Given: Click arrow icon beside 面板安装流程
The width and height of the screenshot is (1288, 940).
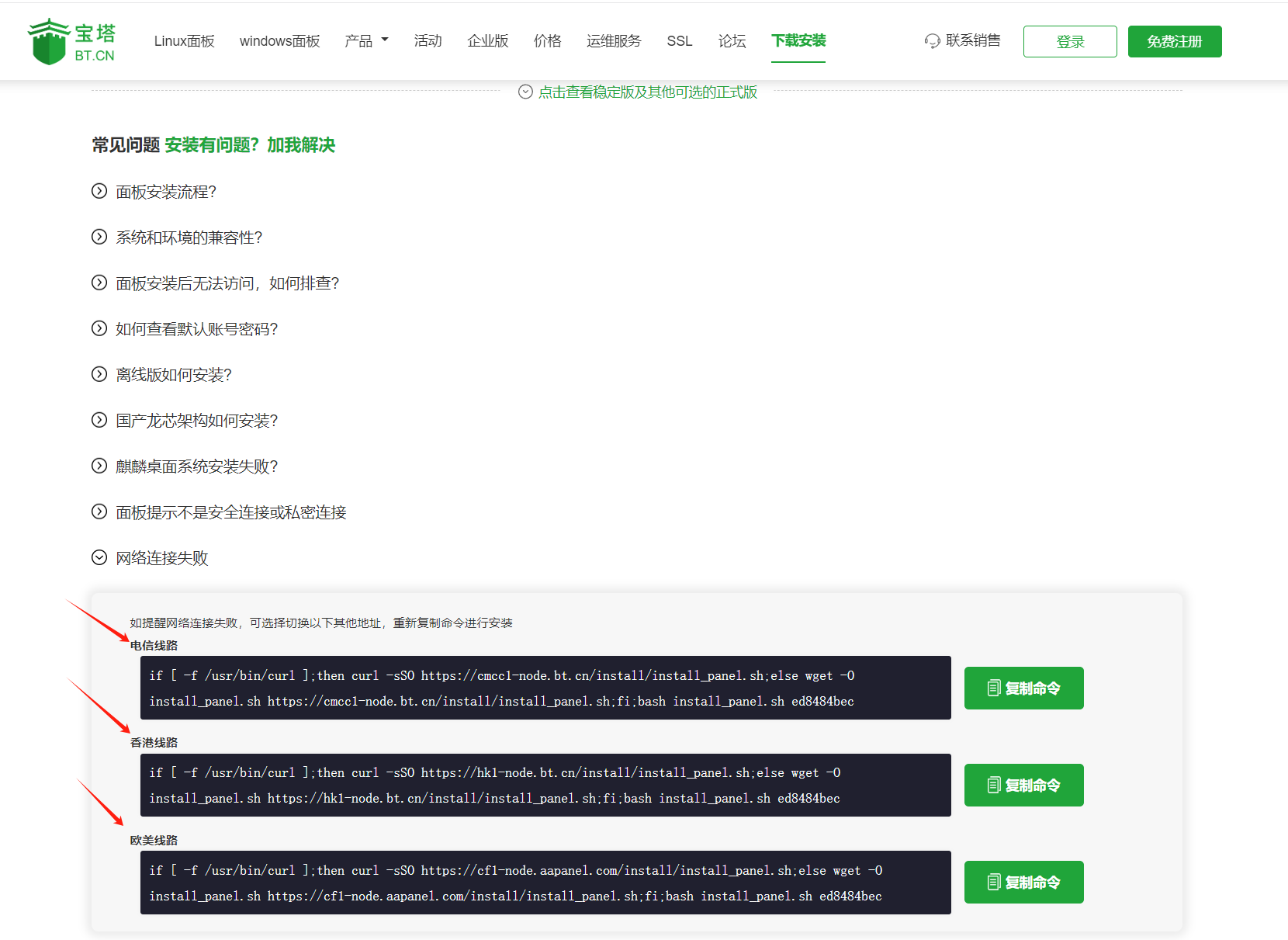Looking at the screenshot, I should [99, 191].
